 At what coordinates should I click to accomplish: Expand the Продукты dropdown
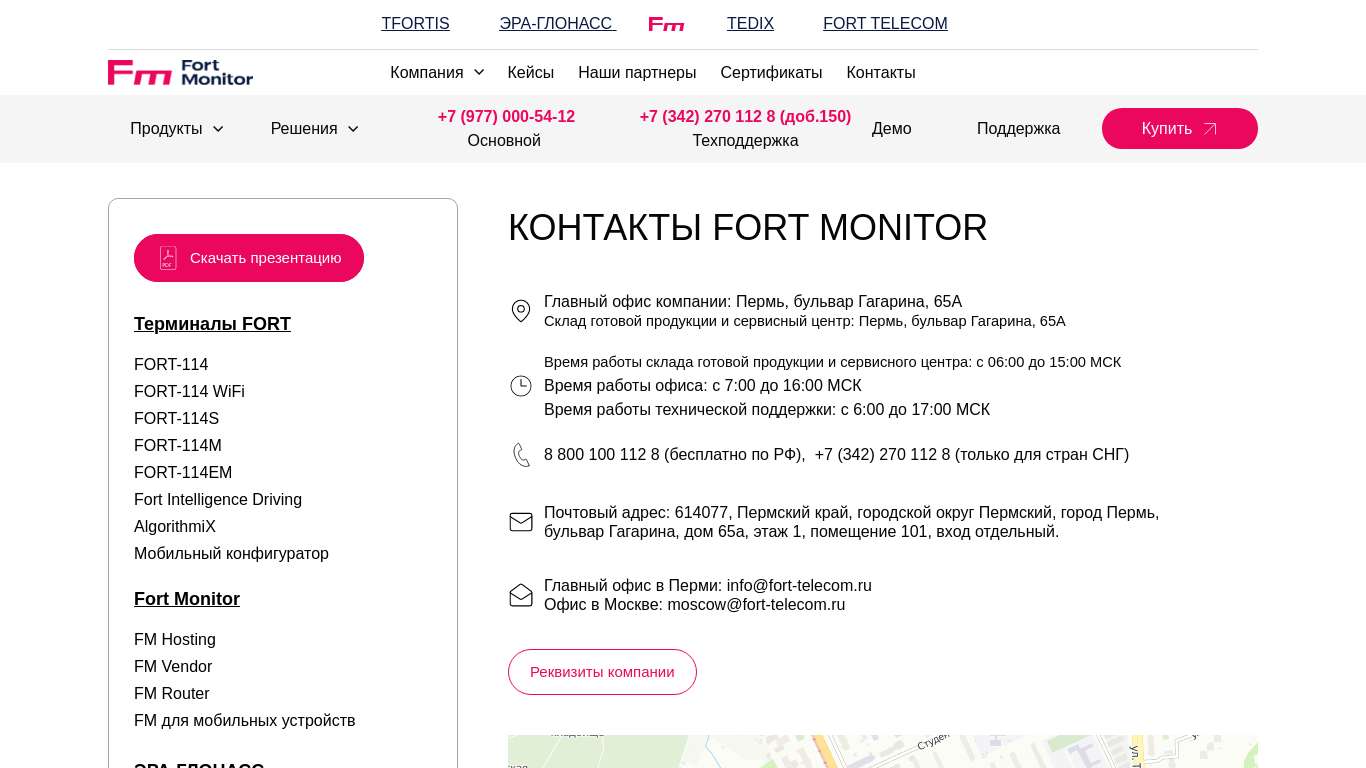166,128
